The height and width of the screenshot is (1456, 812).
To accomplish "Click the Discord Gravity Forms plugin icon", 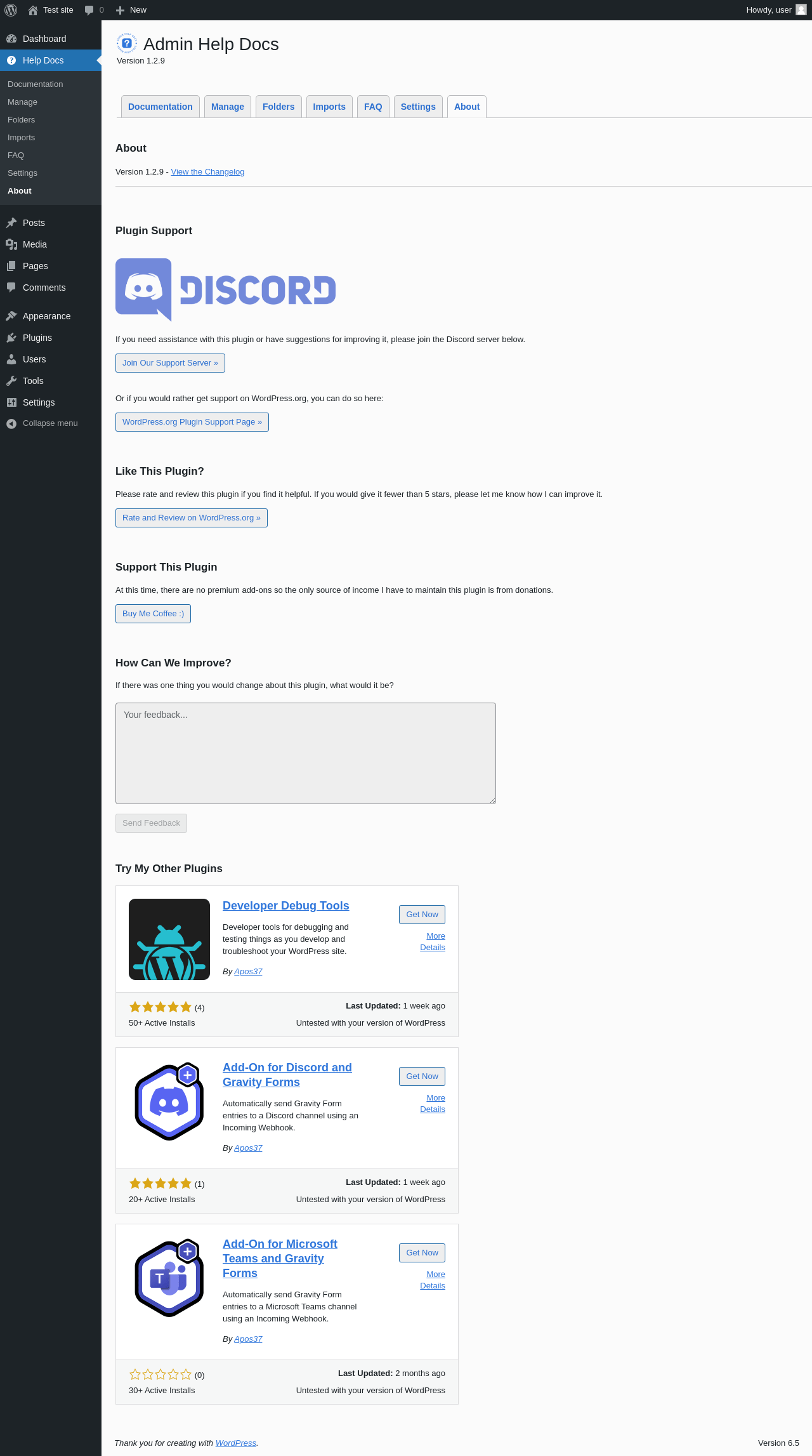I will pyautogui.click(x=169, y=1101).
